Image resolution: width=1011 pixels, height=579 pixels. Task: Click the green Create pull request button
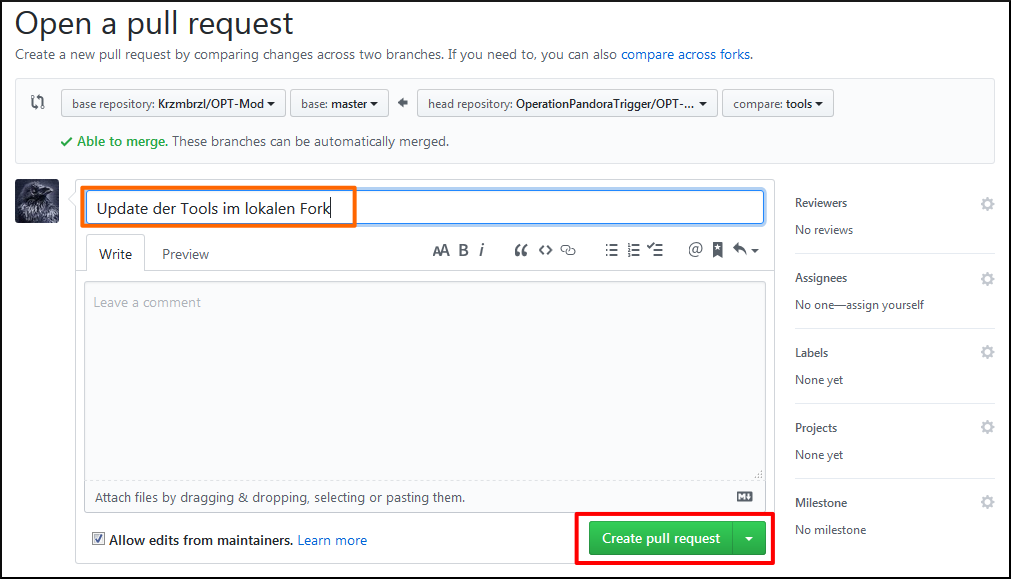click(x=661, y=538)
